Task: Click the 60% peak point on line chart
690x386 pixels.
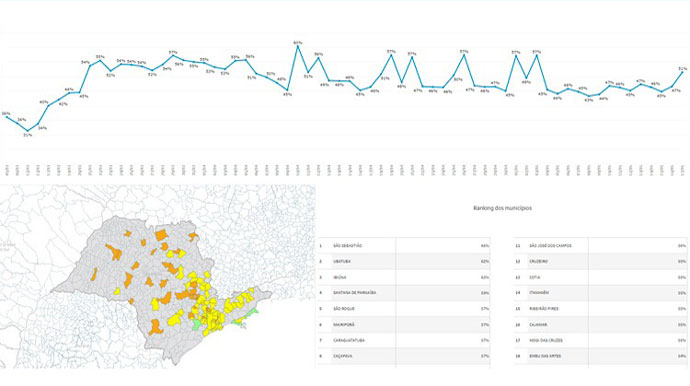Action: pyautogui.click(x=298, y=46)
